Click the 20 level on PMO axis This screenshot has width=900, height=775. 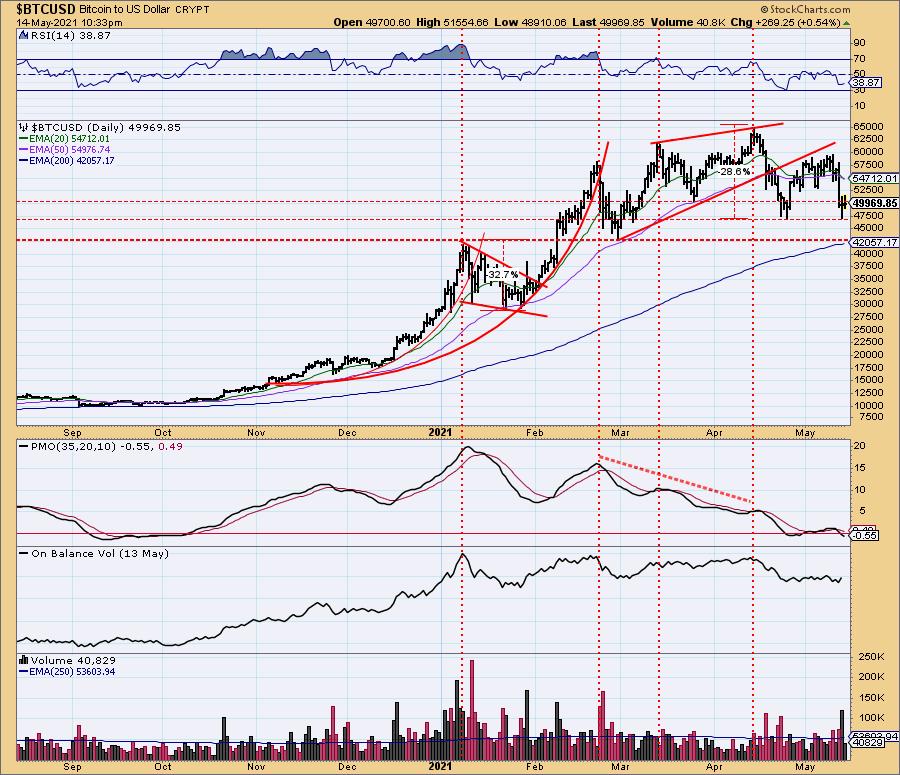coord(860,446)
